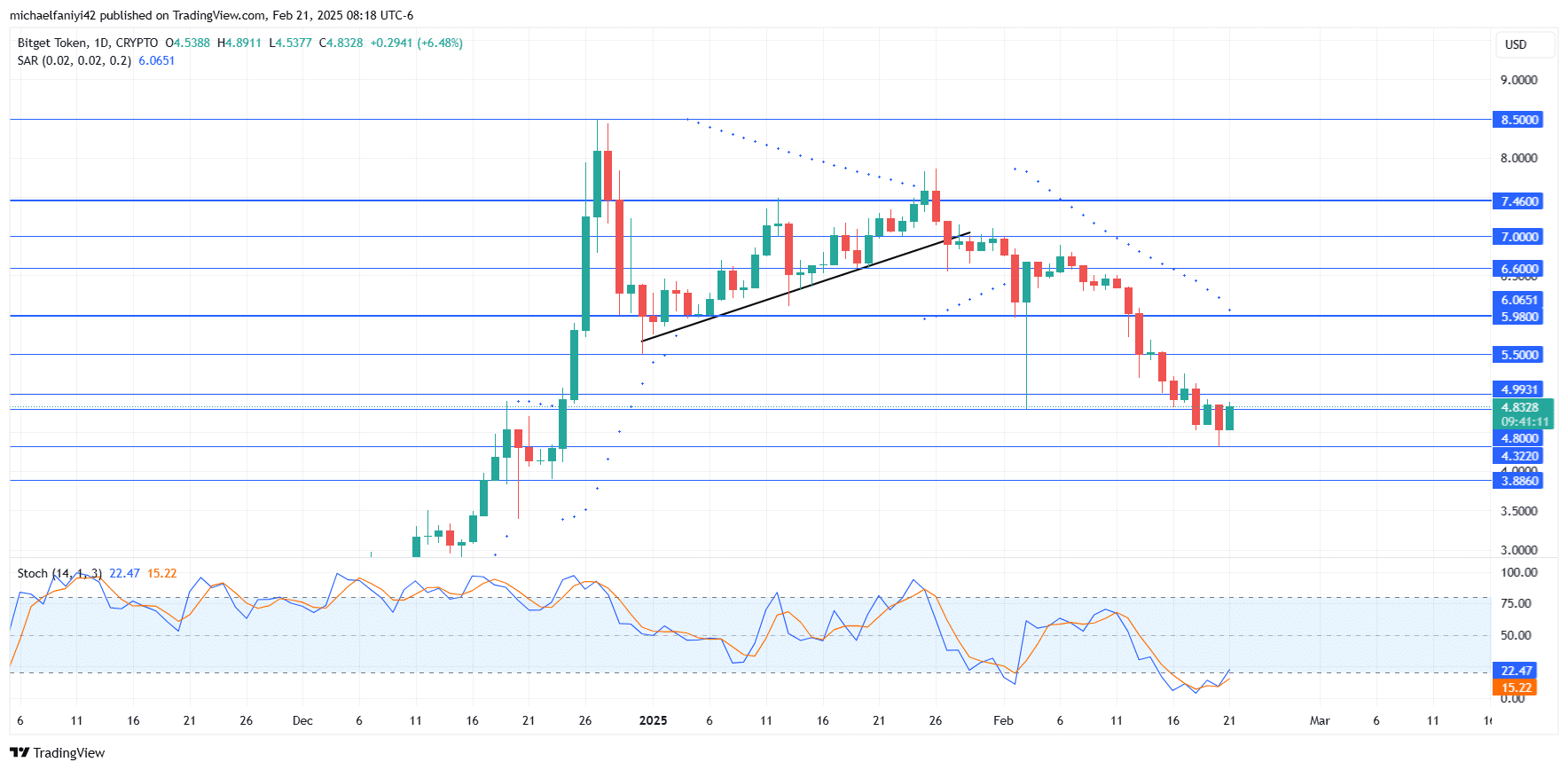Click the 8.5000 horizontal line price label
1568x770 pixels.
pos(1519,120)
